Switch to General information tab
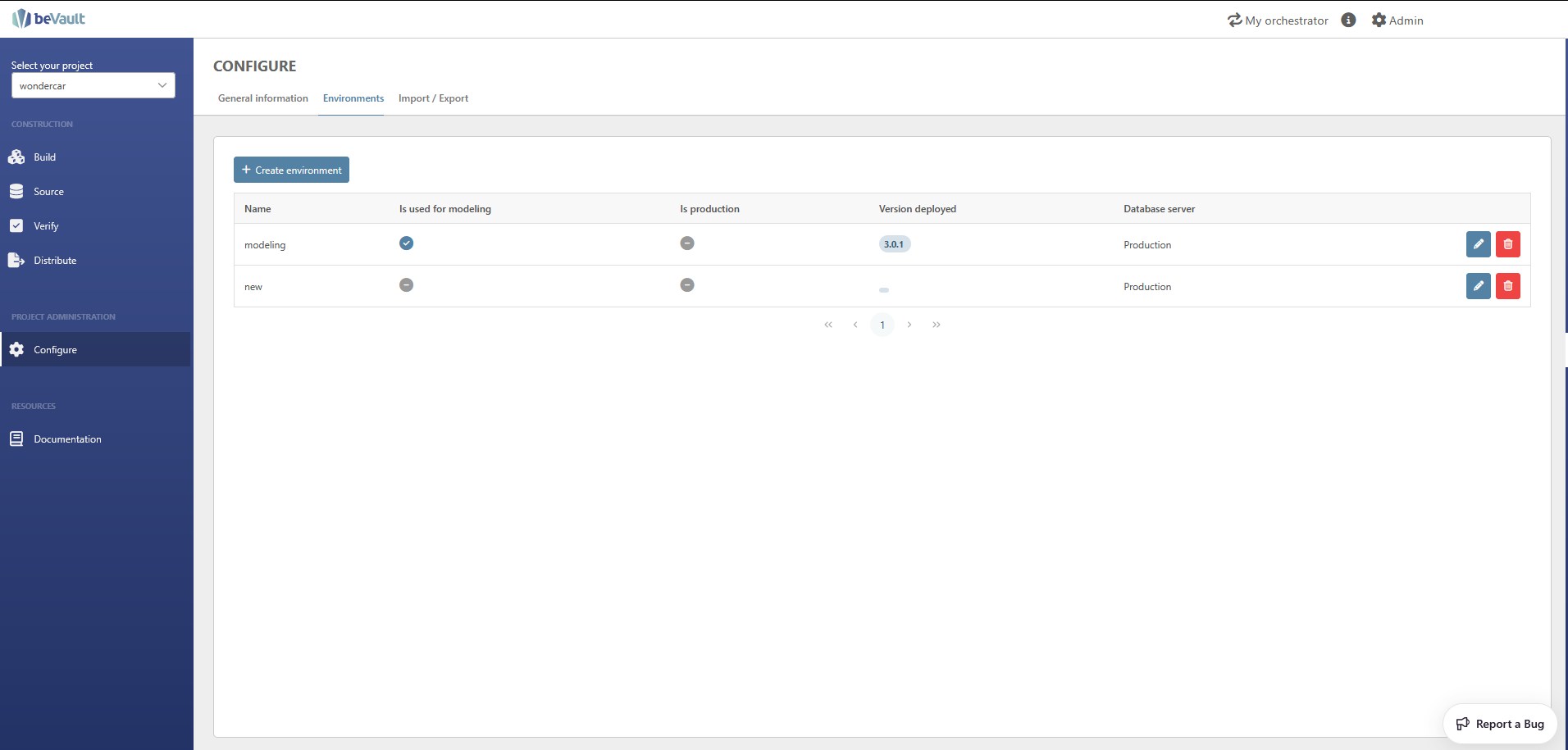 pos(262,98)
